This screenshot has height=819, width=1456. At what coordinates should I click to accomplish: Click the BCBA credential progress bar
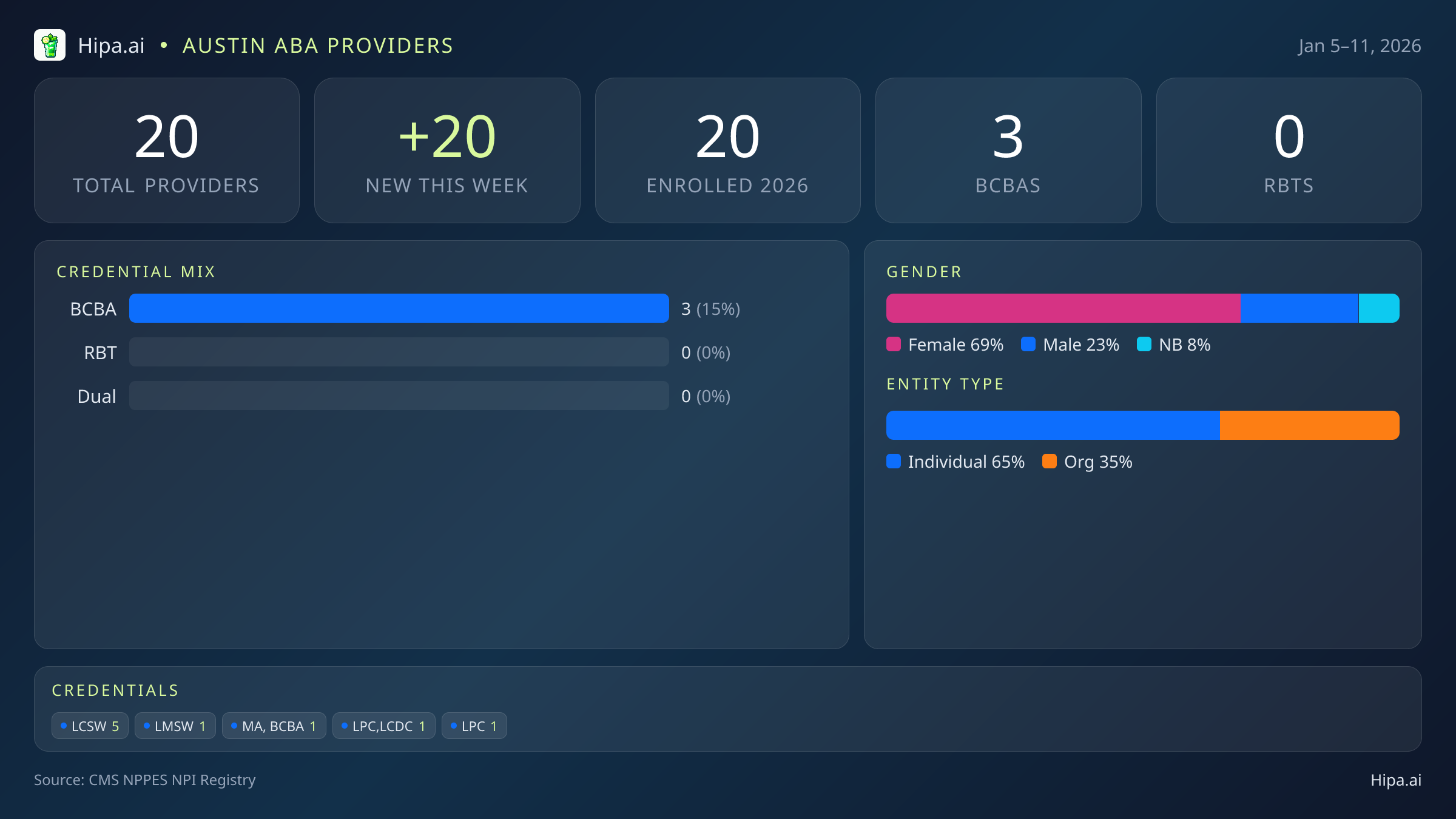pos(399,308)
